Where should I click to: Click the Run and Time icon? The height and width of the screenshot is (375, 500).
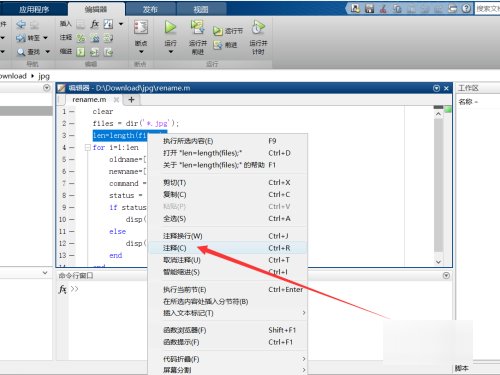258,27
